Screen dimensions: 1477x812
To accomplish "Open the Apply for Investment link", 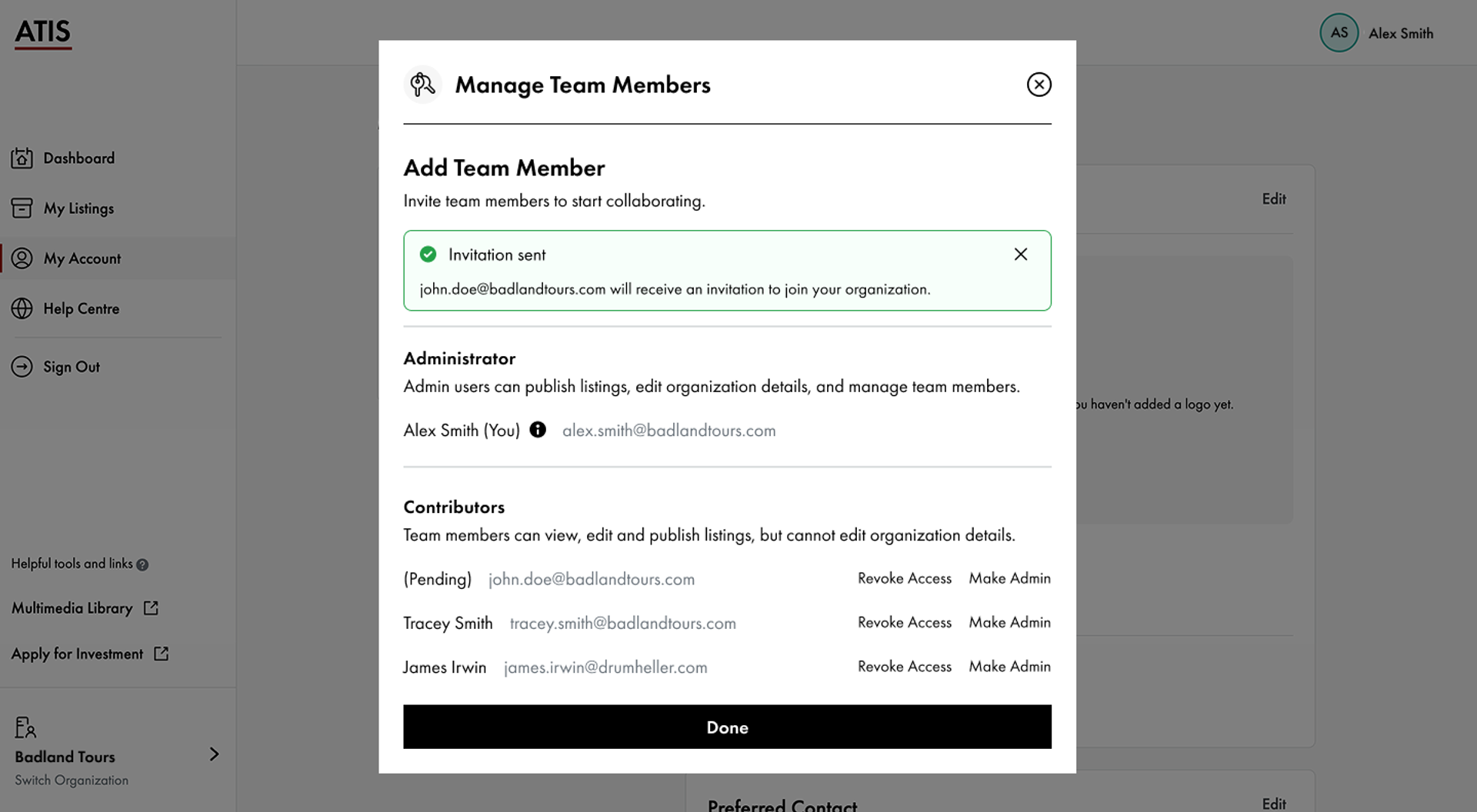I will 77,654.
